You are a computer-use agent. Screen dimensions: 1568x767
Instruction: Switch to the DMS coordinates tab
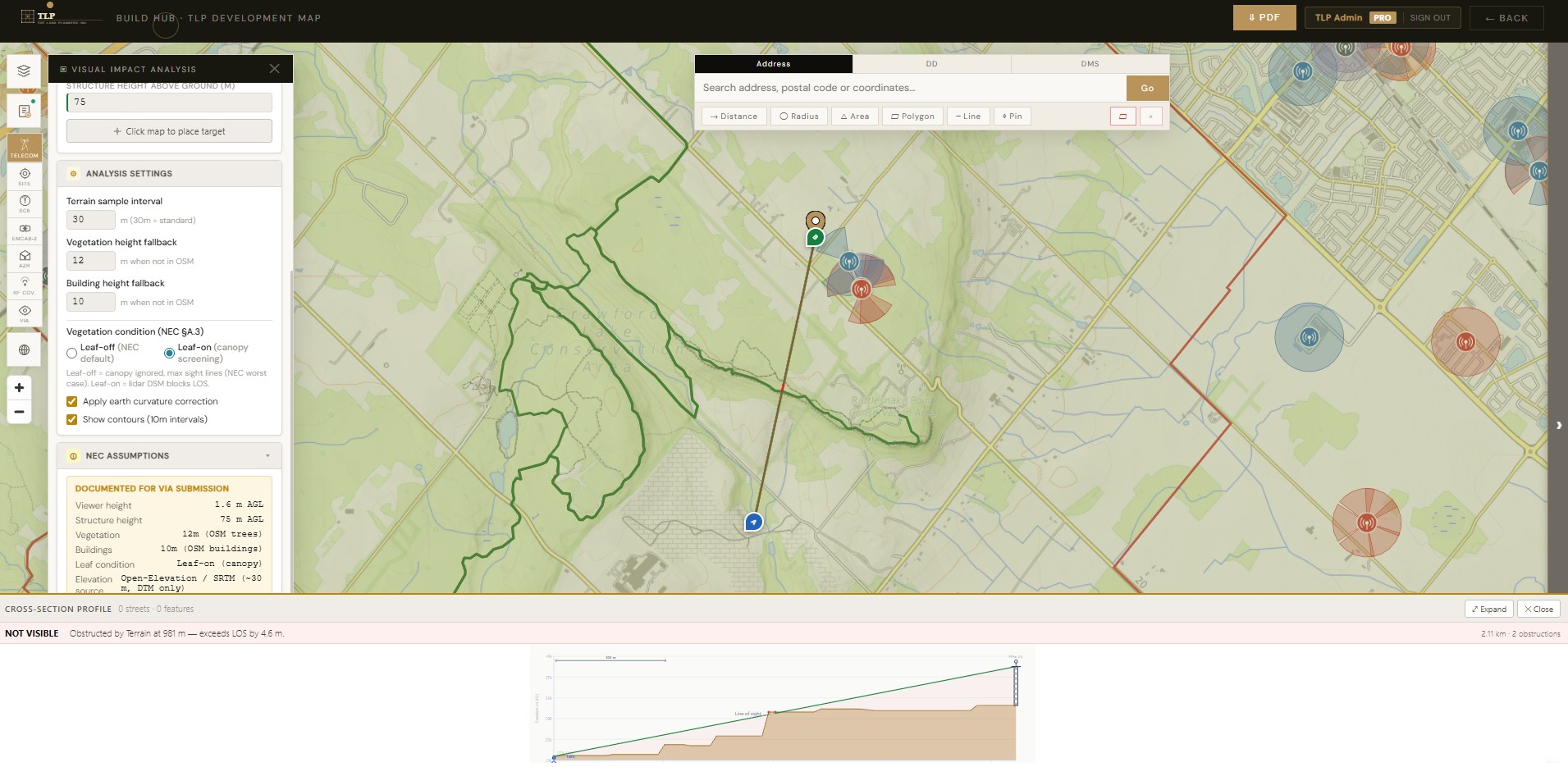tap(1090, 64)
